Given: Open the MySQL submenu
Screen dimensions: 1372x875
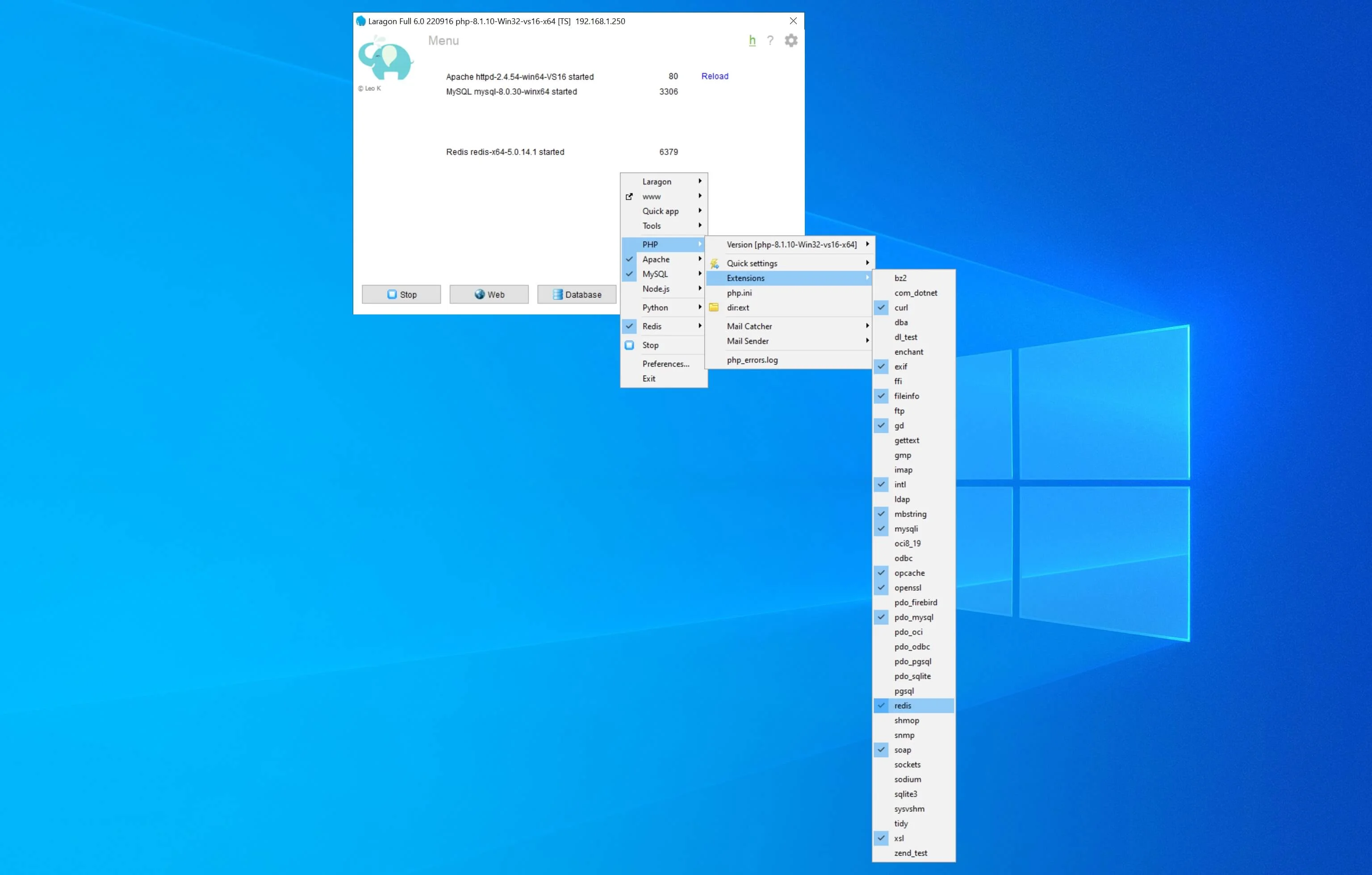Looking at the screenshot, I should click(664, 274).
